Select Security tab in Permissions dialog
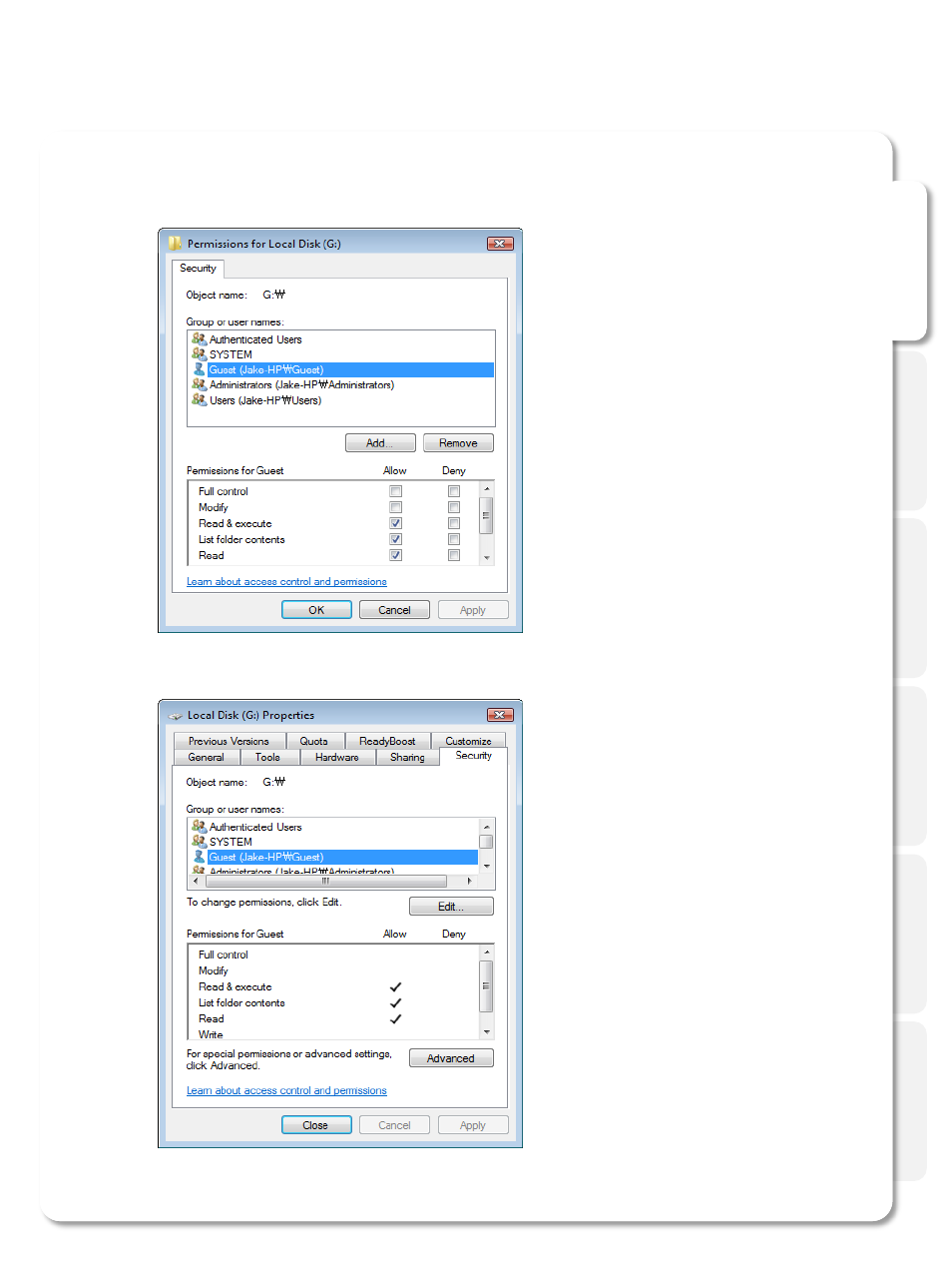 (198, 269)
